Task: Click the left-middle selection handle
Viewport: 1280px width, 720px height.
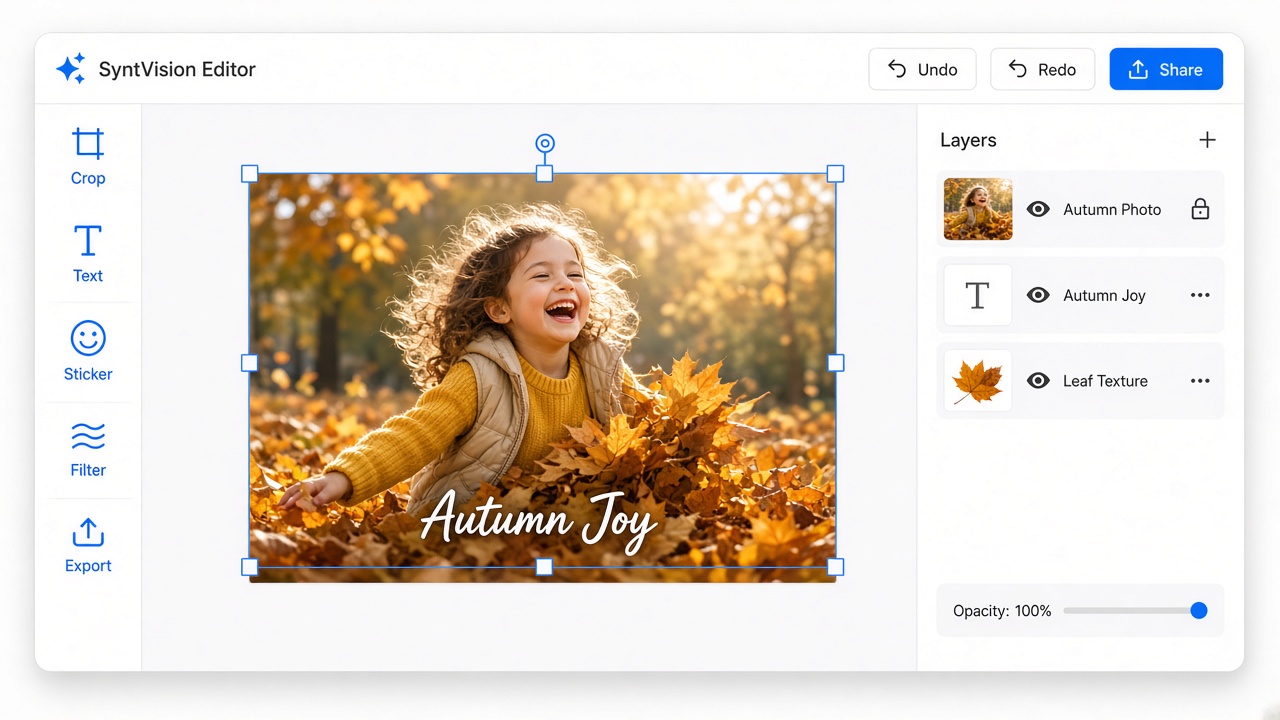Action: (x=250, y=362)
